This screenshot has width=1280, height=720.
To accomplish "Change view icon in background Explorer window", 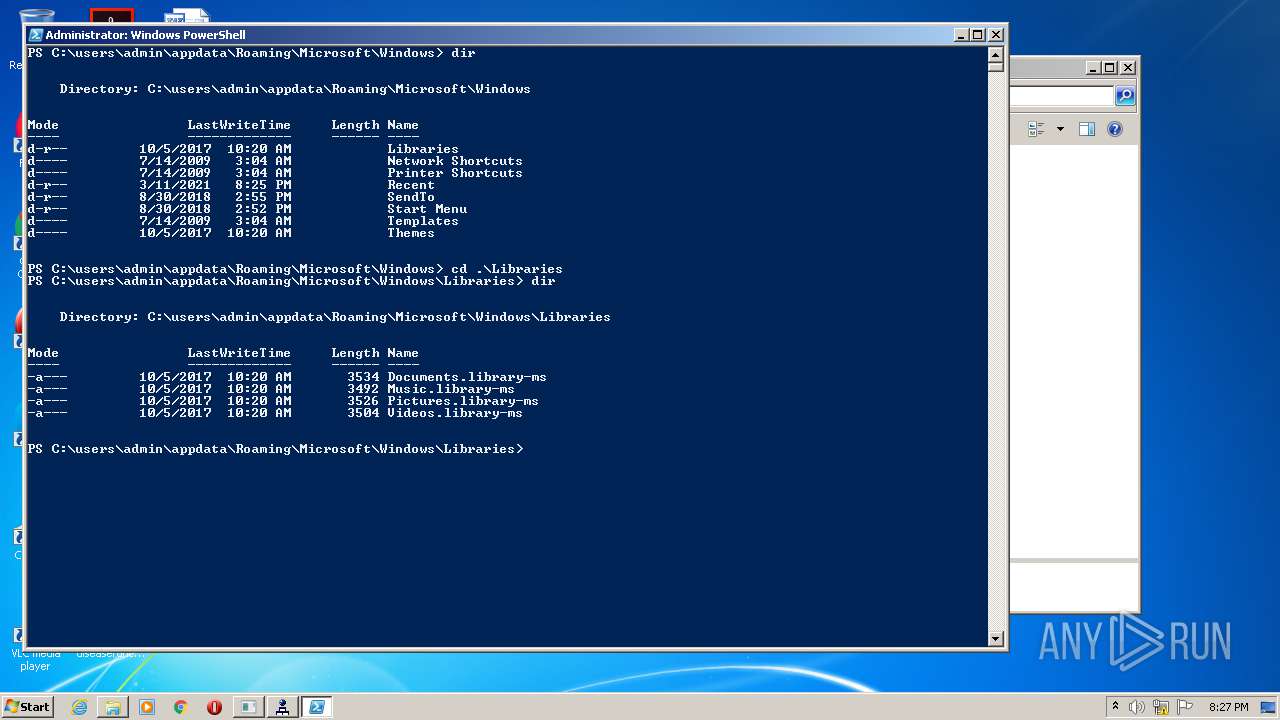I will pos(1036,129).
